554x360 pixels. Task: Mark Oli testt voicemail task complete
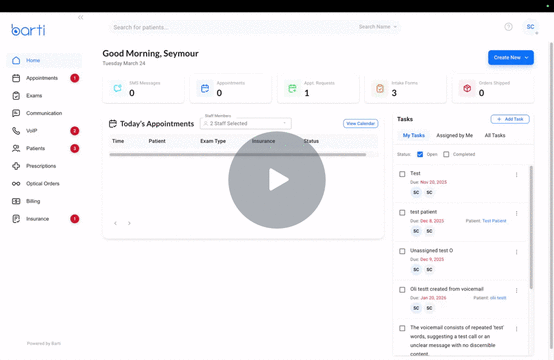point(402,290)
